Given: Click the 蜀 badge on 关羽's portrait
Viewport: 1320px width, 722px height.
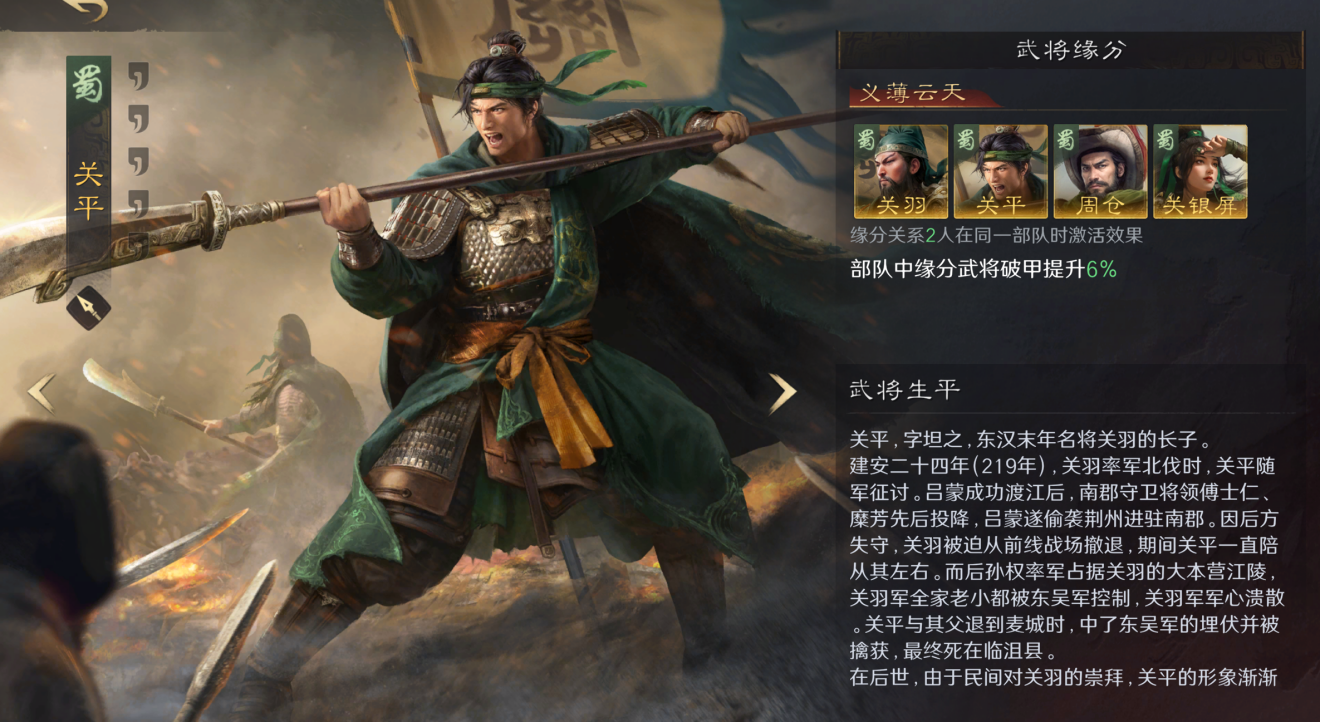Looking at the screenshot, I should click(864, 137).
